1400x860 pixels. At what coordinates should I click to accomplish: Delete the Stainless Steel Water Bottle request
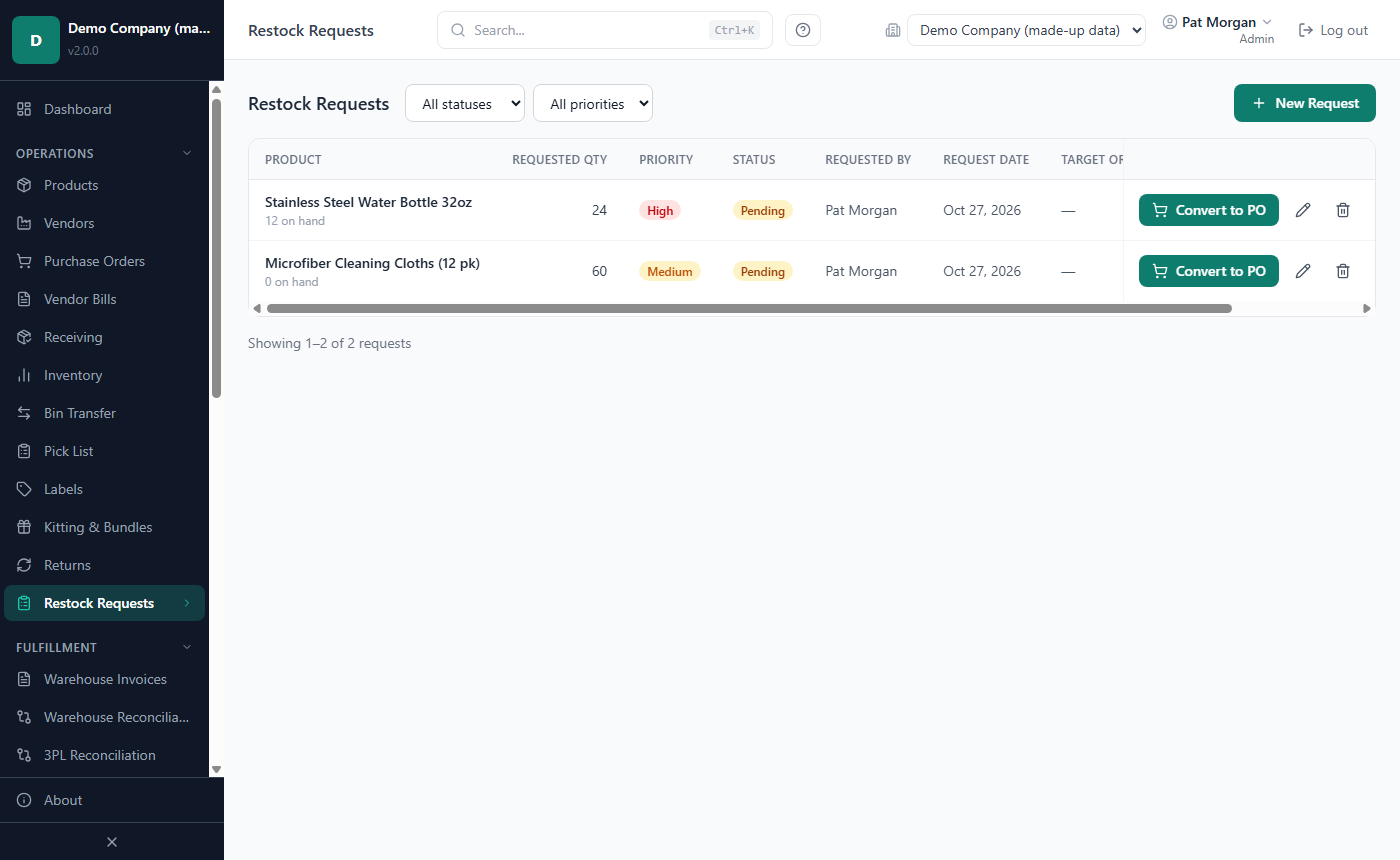point(1343,210)
